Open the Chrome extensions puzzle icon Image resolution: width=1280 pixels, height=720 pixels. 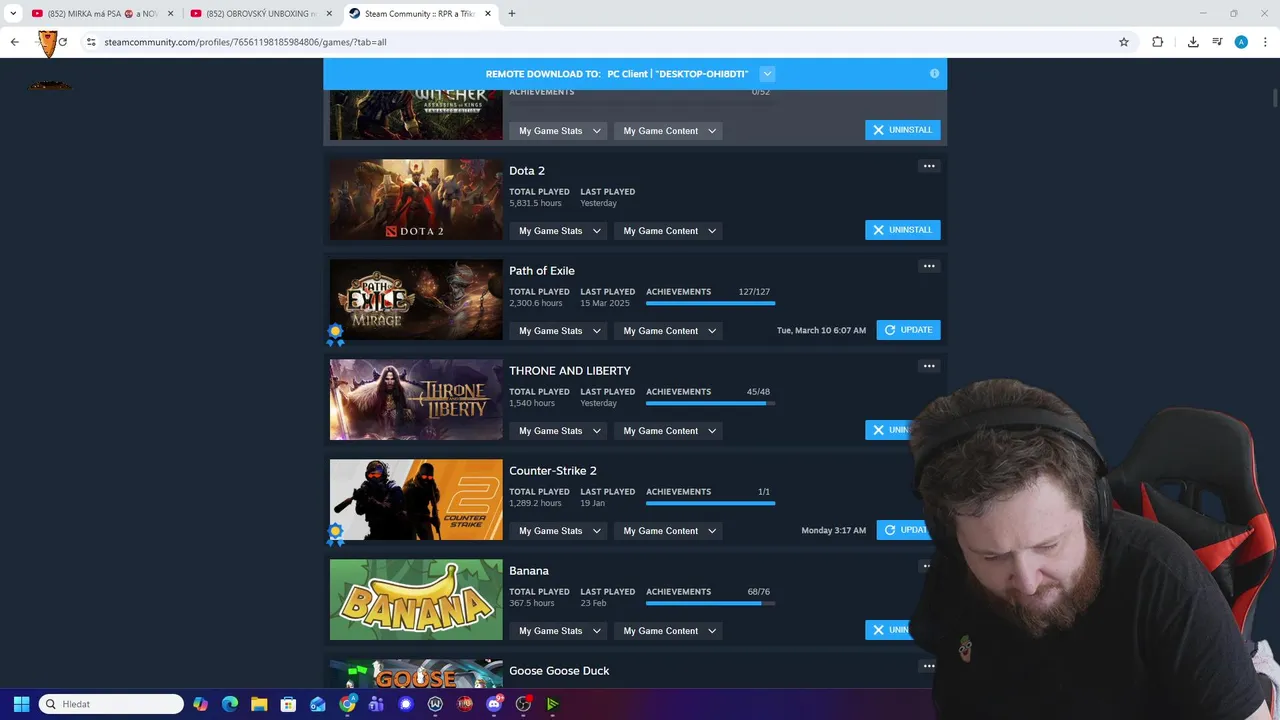1157,42
